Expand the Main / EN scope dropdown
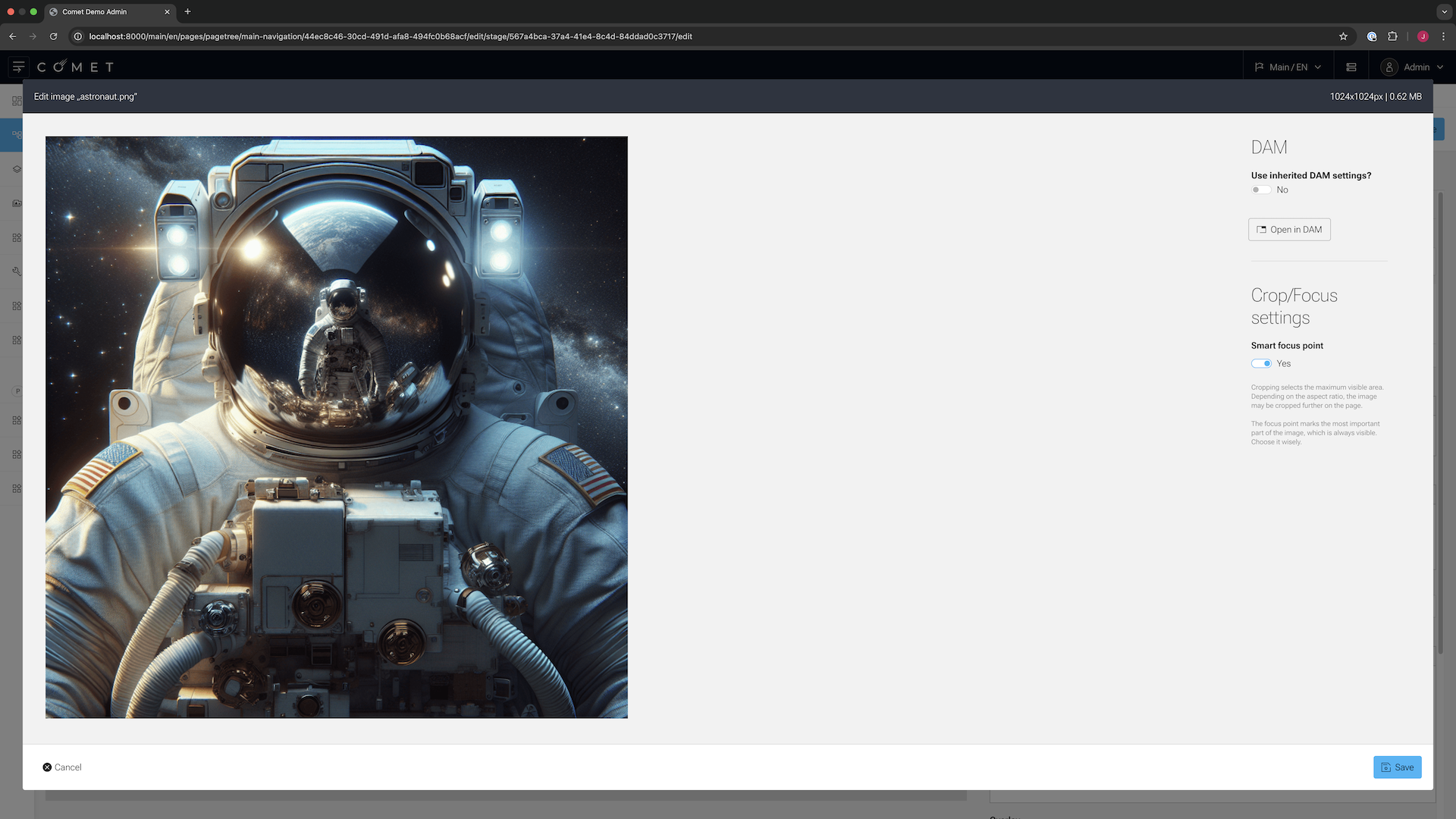 click(1288, 67)
